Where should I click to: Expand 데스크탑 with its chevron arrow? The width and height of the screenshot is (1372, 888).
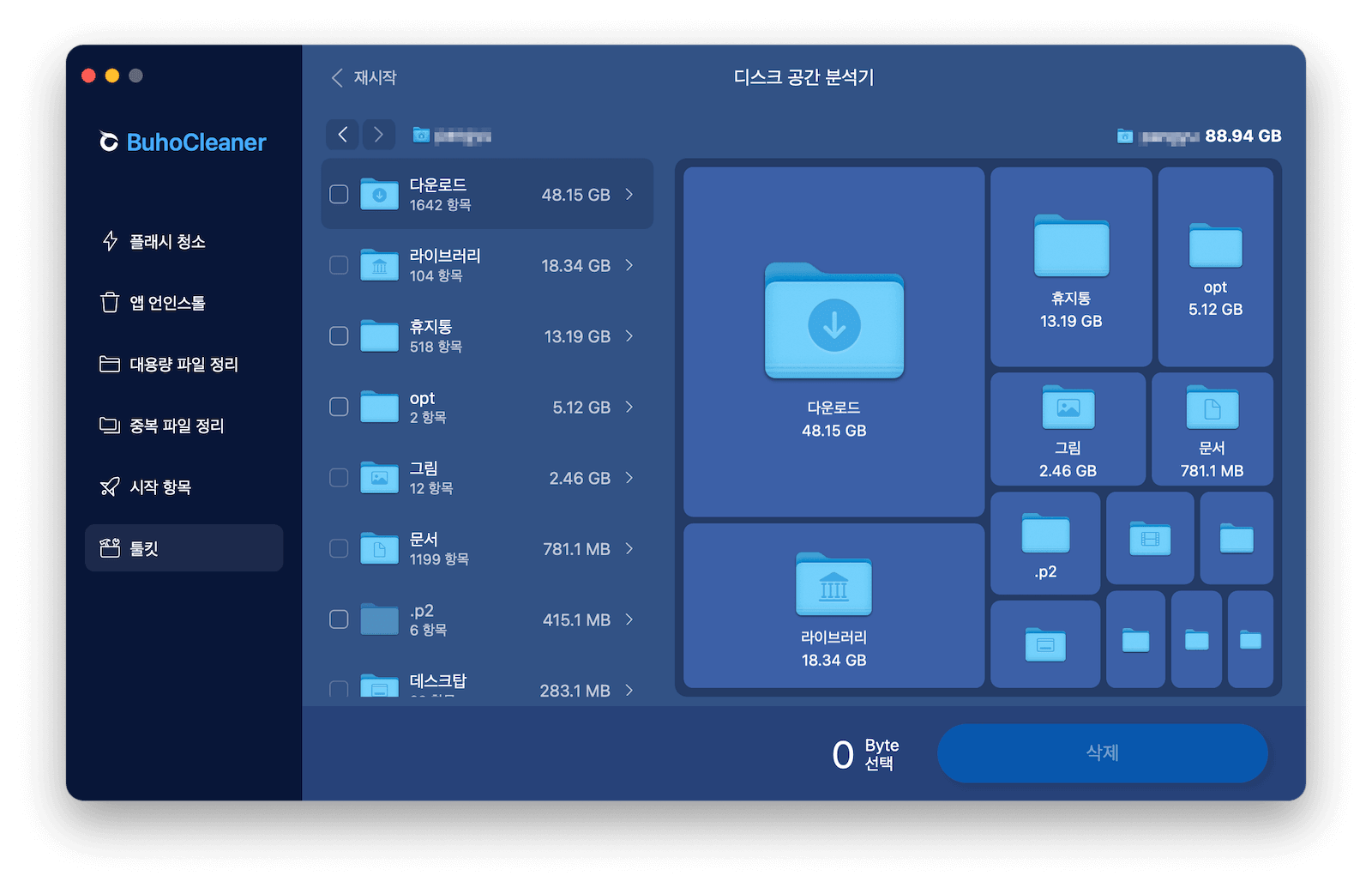(x=629, y=690)
